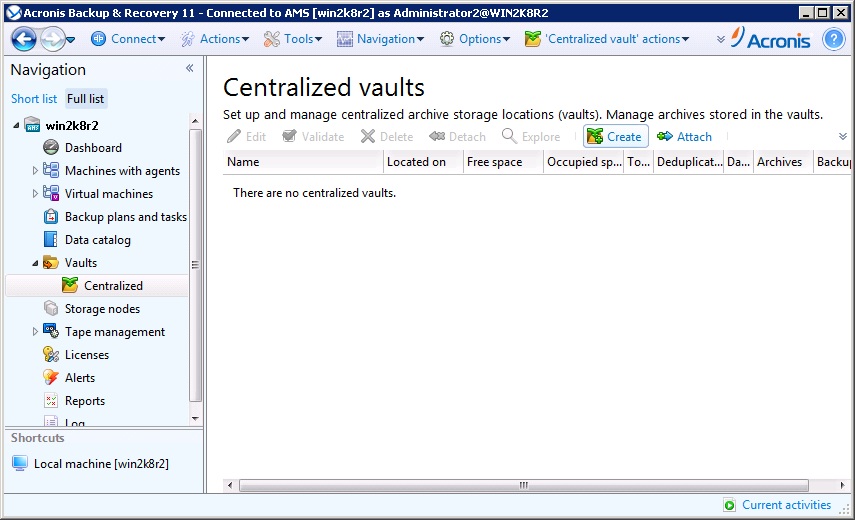Open Data catalog
This screenshot has width=855, height=520.
98,240
